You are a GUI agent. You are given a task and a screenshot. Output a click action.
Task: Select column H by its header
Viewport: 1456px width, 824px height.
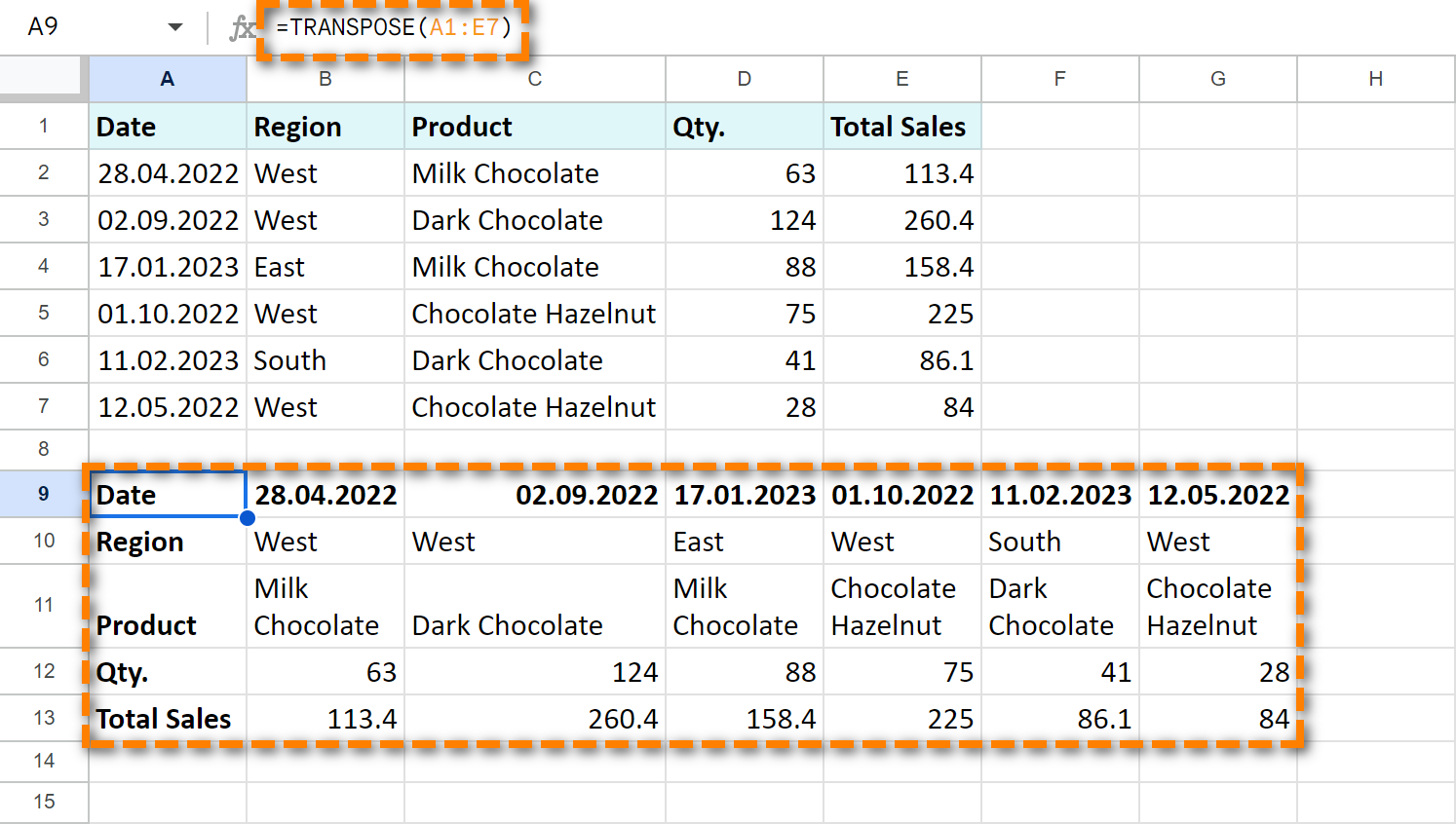point(1375,78)
